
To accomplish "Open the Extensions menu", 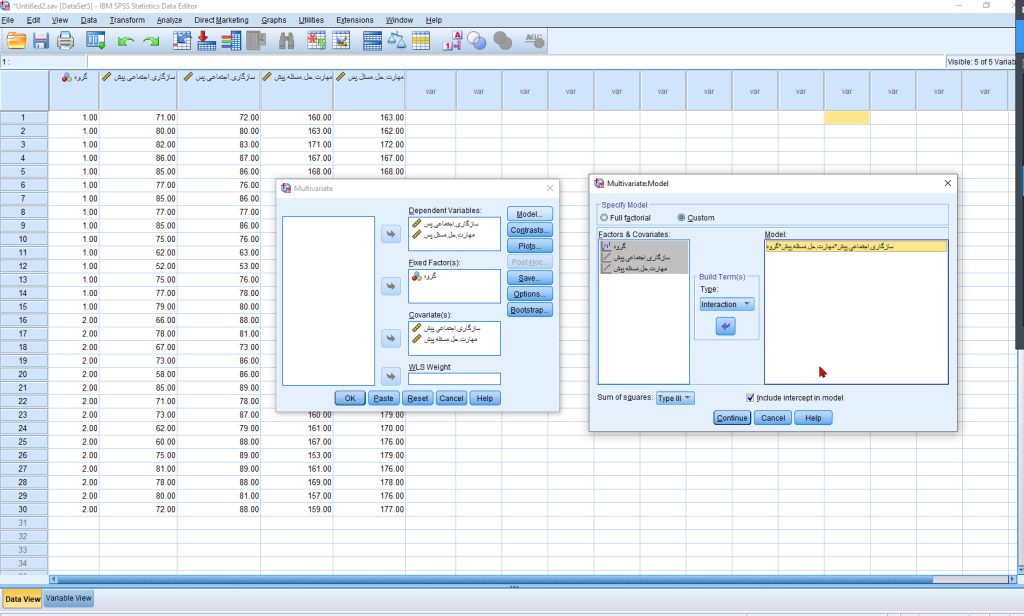I will click(355, 20).
